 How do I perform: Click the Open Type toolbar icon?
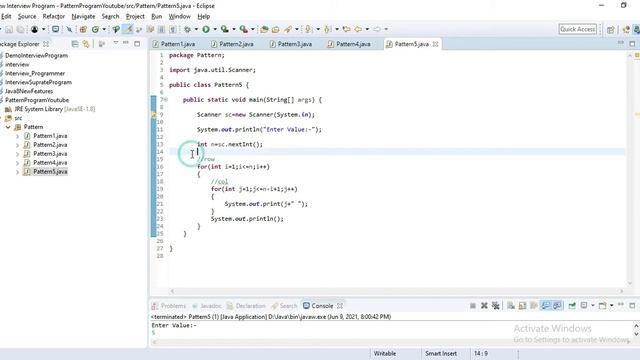tap(264, 29)
